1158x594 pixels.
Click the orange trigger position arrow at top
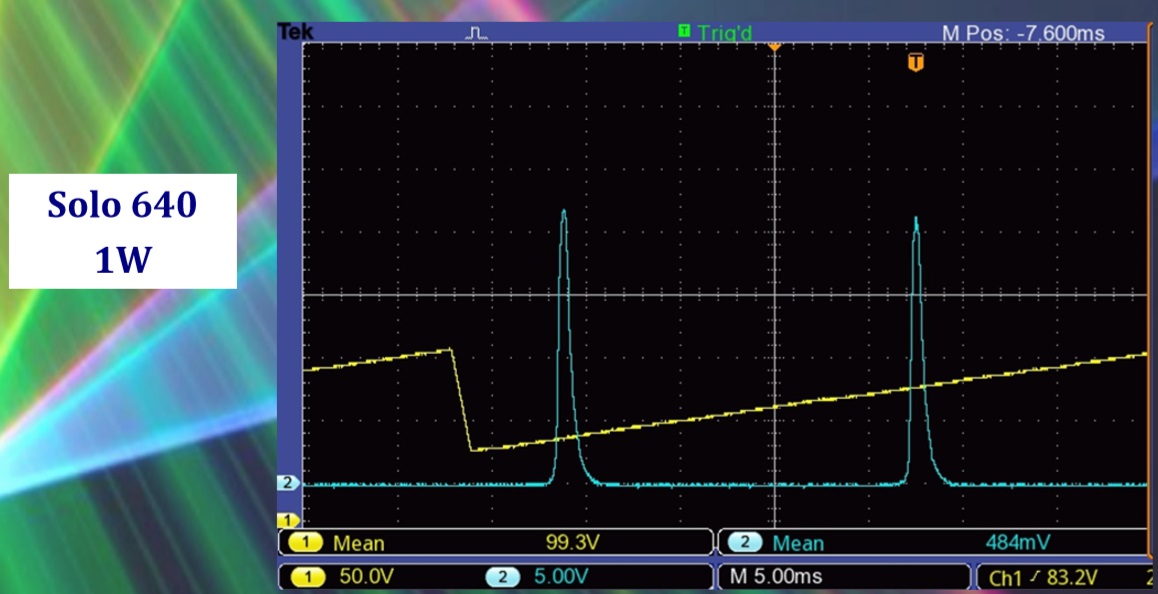(x=773, y=47)
